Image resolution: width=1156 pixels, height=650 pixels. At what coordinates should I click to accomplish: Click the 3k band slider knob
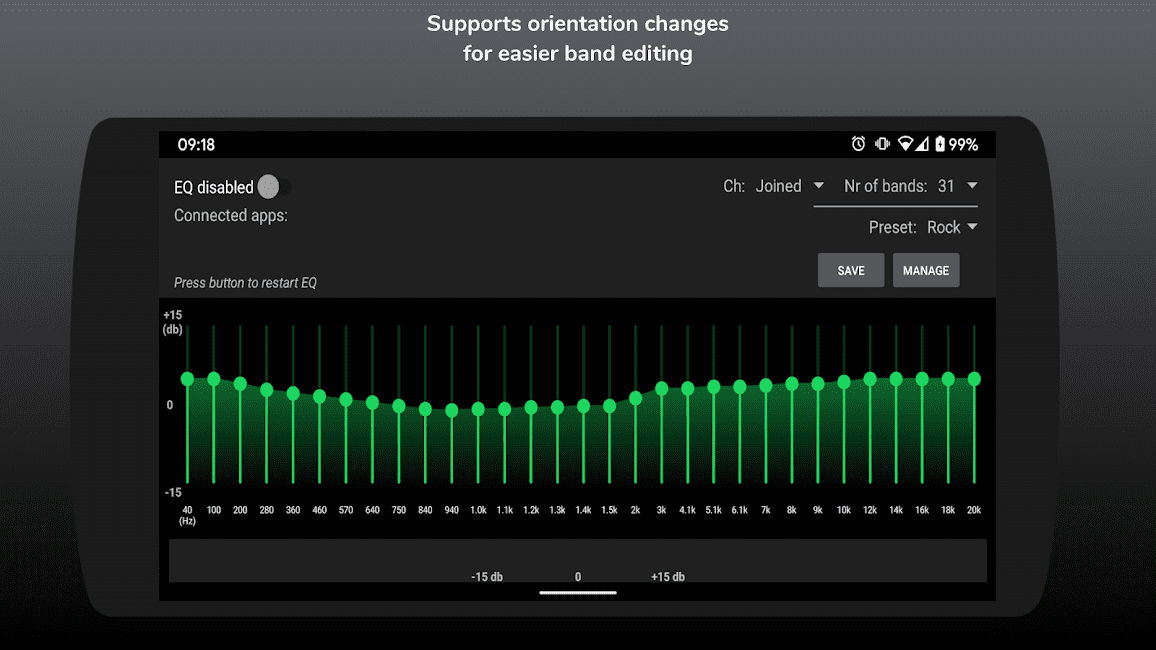(662, 388)
